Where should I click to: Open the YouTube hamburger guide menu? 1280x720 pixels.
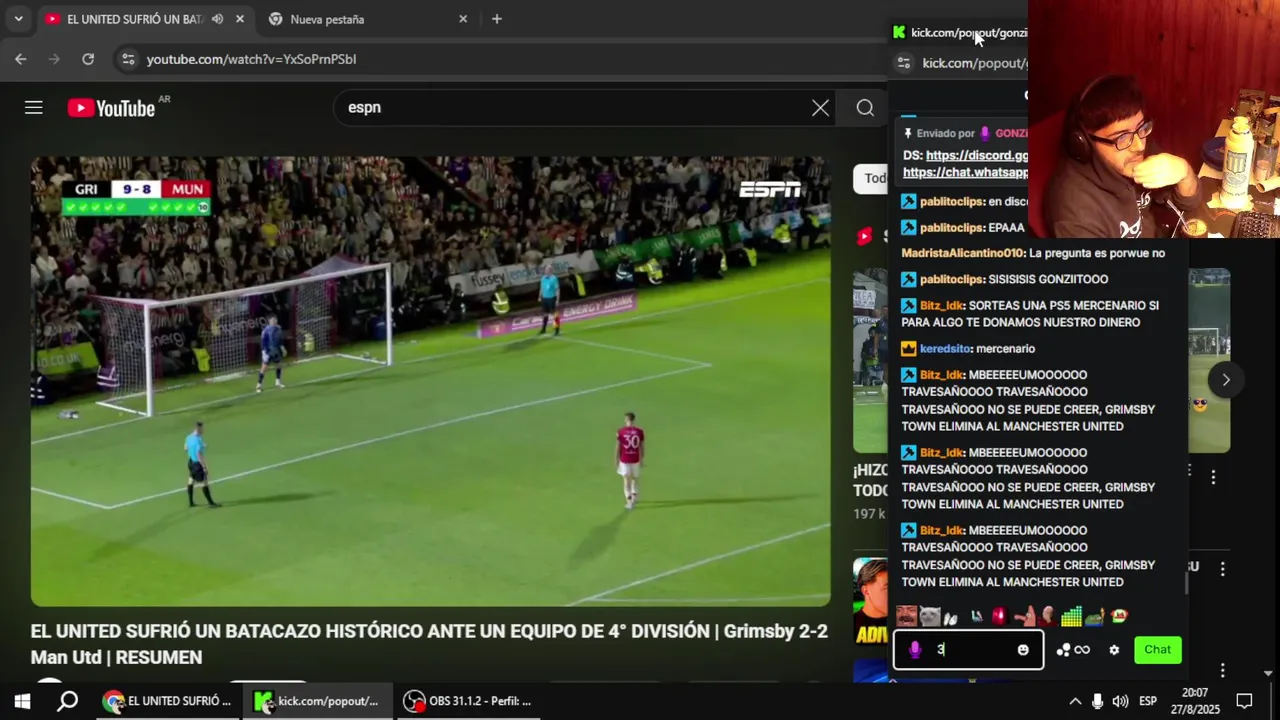tap(34, 108)
